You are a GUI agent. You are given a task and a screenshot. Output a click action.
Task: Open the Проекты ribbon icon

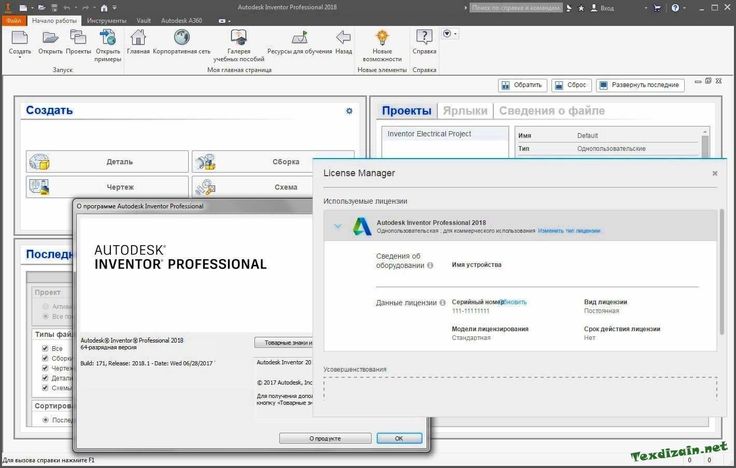pyautogui.click(x=78, y=38)
